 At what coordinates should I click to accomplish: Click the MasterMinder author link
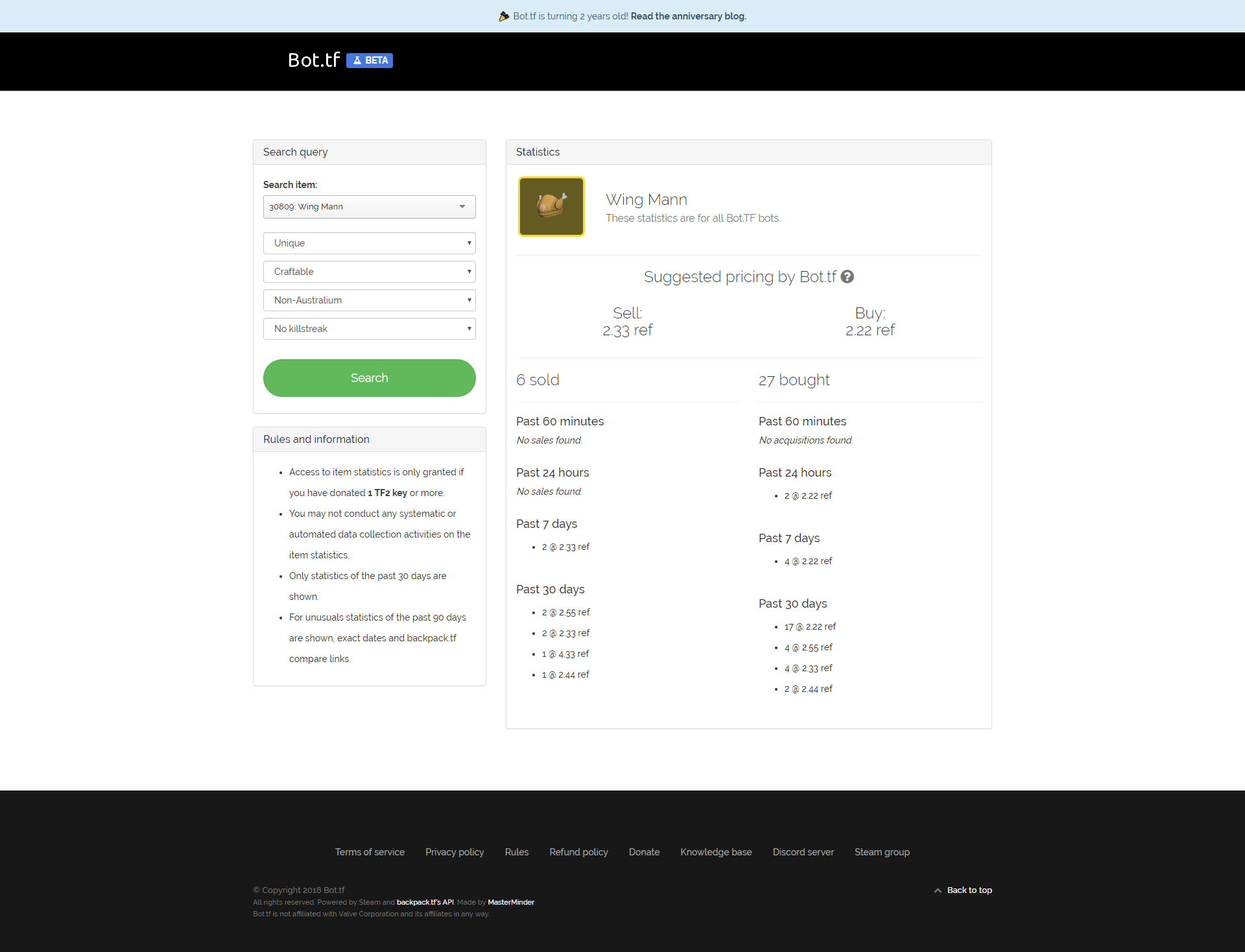[x=510, y=902]
